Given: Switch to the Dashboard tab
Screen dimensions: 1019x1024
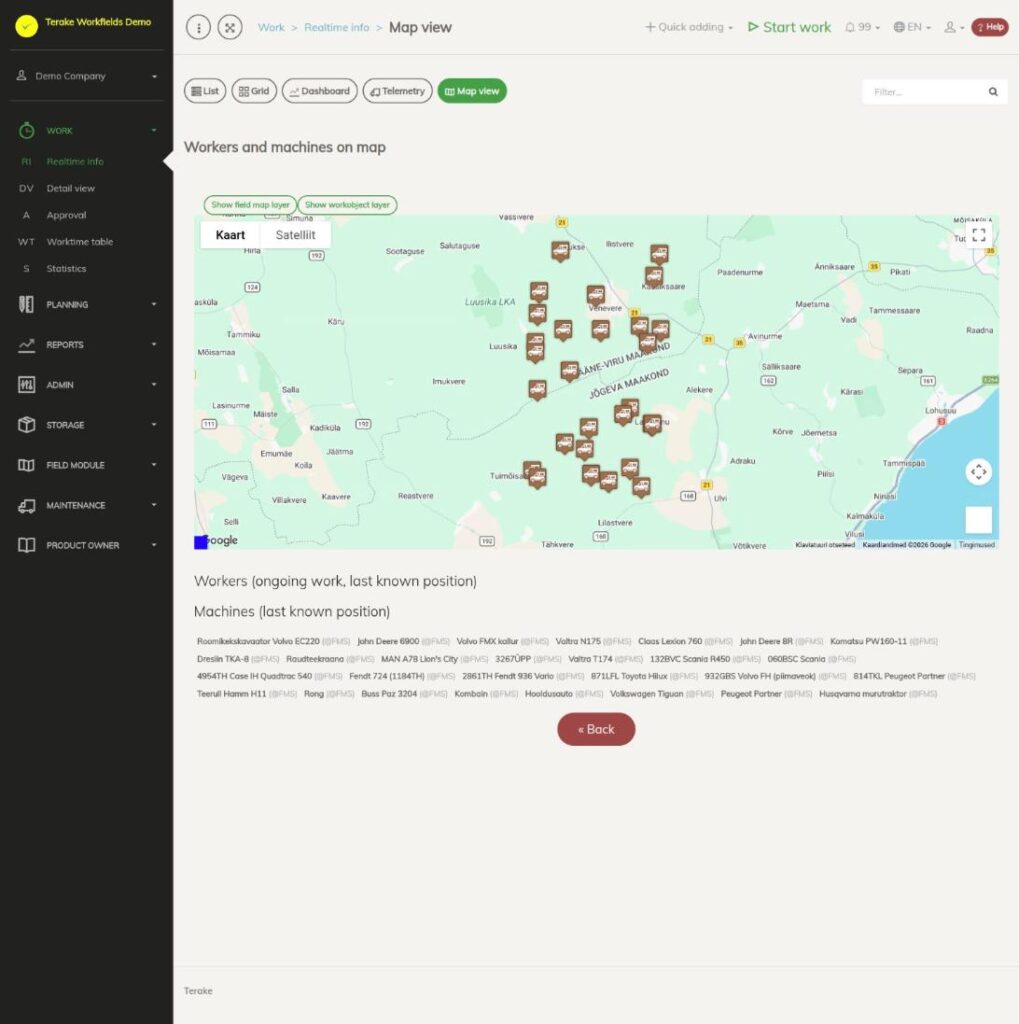Looking at the screenshot, I should pos(319,91).
